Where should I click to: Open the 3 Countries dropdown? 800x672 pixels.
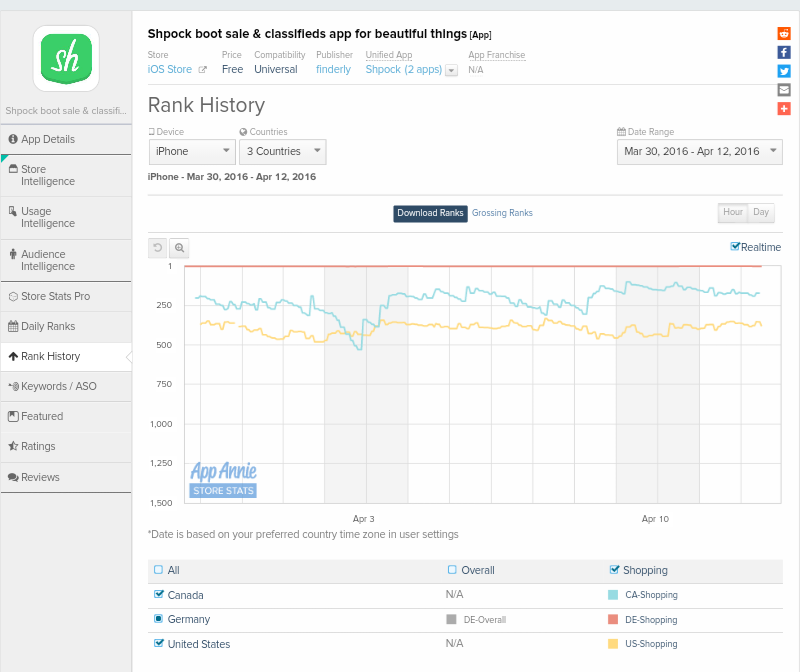point(283,152)
